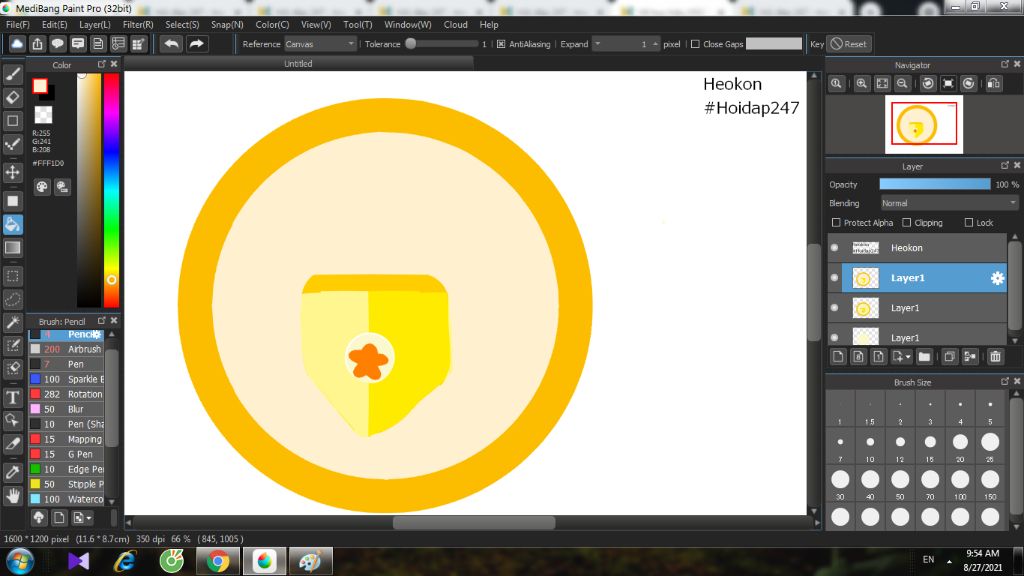
Task: Select the Magic Wand tool
Action: (12, 323)
